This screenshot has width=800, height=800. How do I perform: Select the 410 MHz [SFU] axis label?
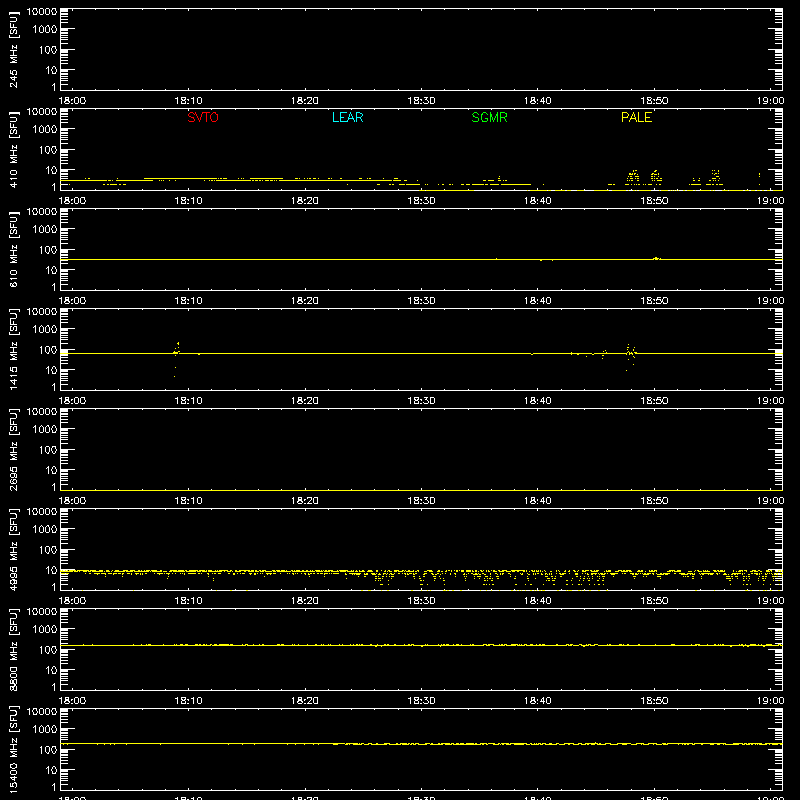pos(13,149)
